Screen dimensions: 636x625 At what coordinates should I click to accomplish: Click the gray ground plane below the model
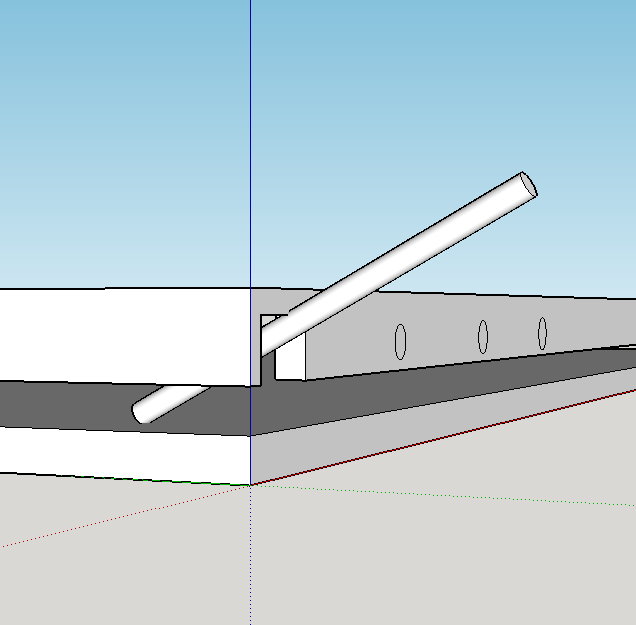pos(400,560)
